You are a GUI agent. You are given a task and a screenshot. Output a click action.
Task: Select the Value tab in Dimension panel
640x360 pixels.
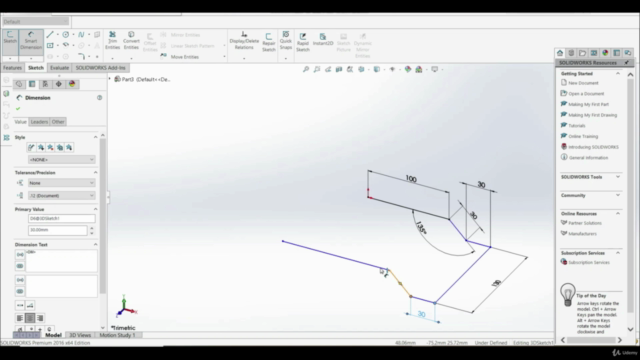tap(20, 122)
